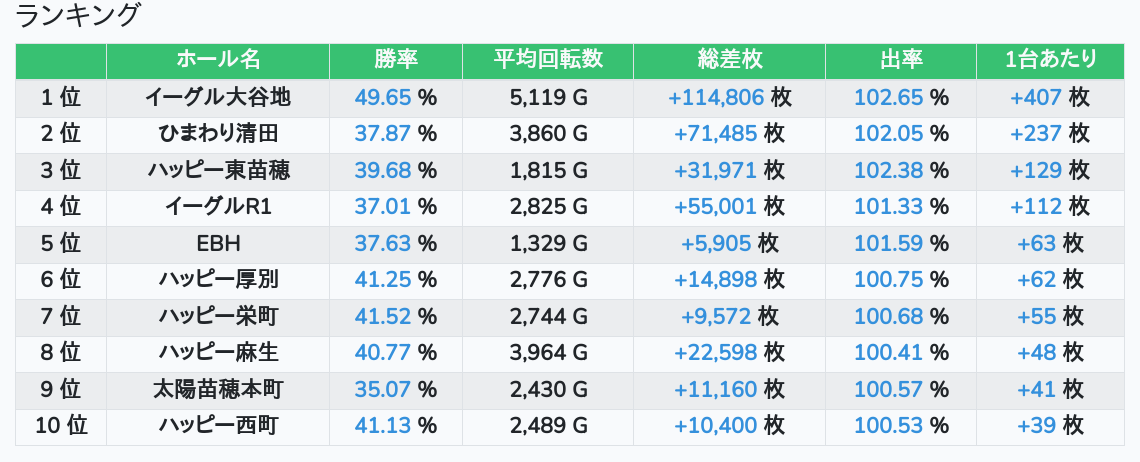Click the +114,806 total difference value

(x=716, y=97)
